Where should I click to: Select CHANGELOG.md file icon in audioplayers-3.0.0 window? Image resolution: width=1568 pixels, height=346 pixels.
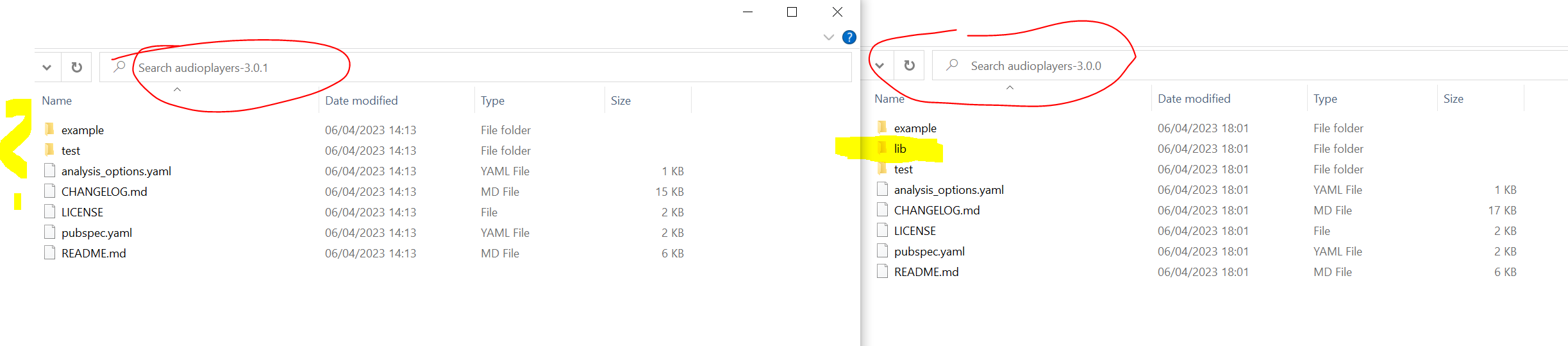click(x=882, y=210)
